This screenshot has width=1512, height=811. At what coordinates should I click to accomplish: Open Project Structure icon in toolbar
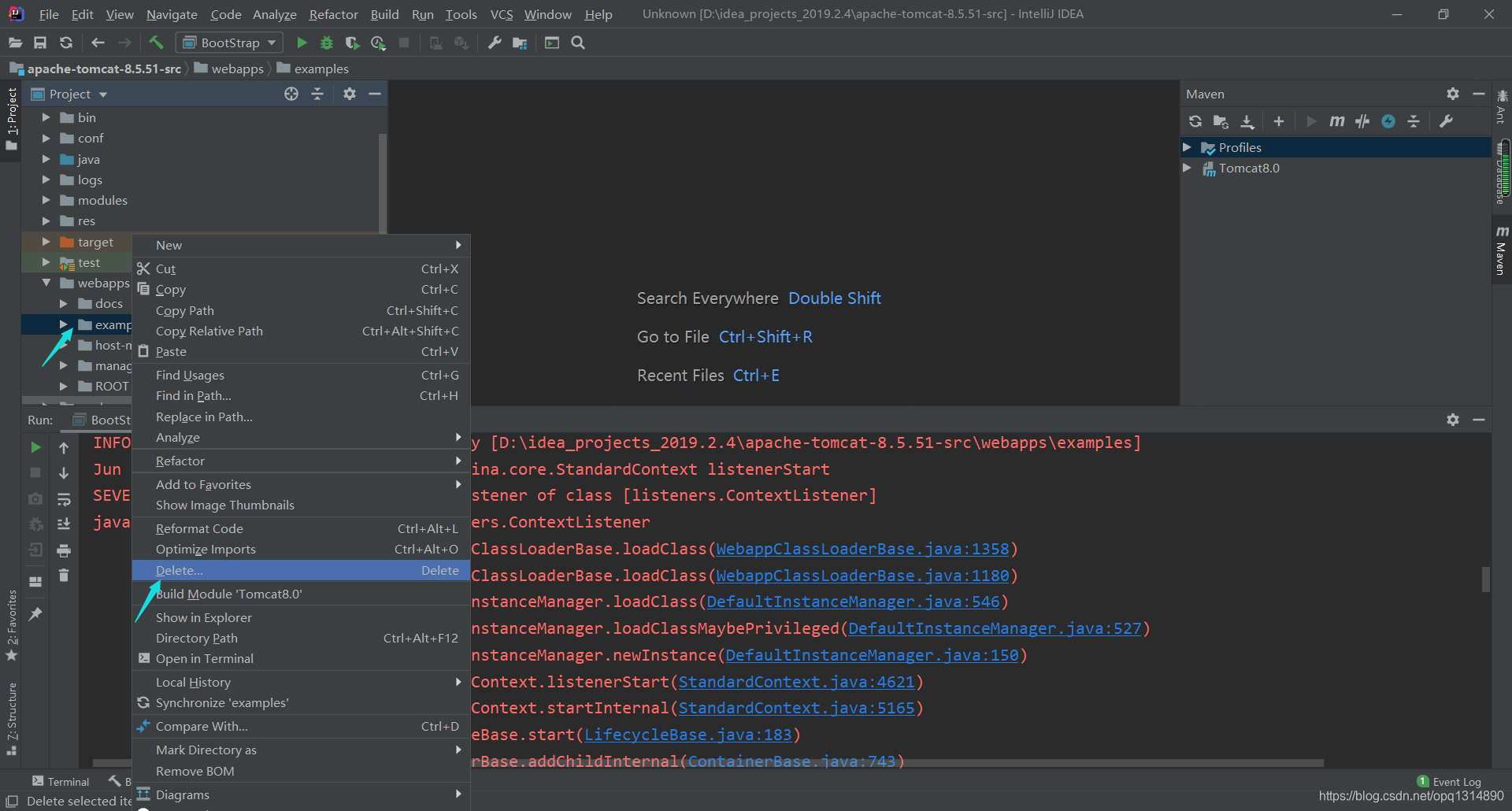pyautogui.click(x=520, y=43)
